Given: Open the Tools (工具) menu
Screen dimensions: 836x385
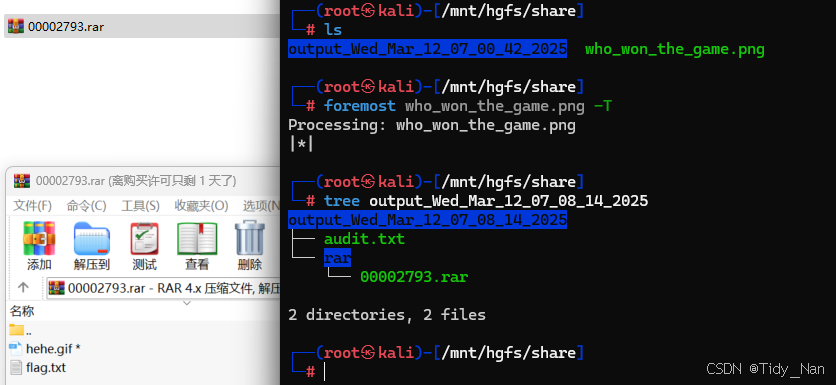Looking at the screenshot, I should tap(140, 206).
